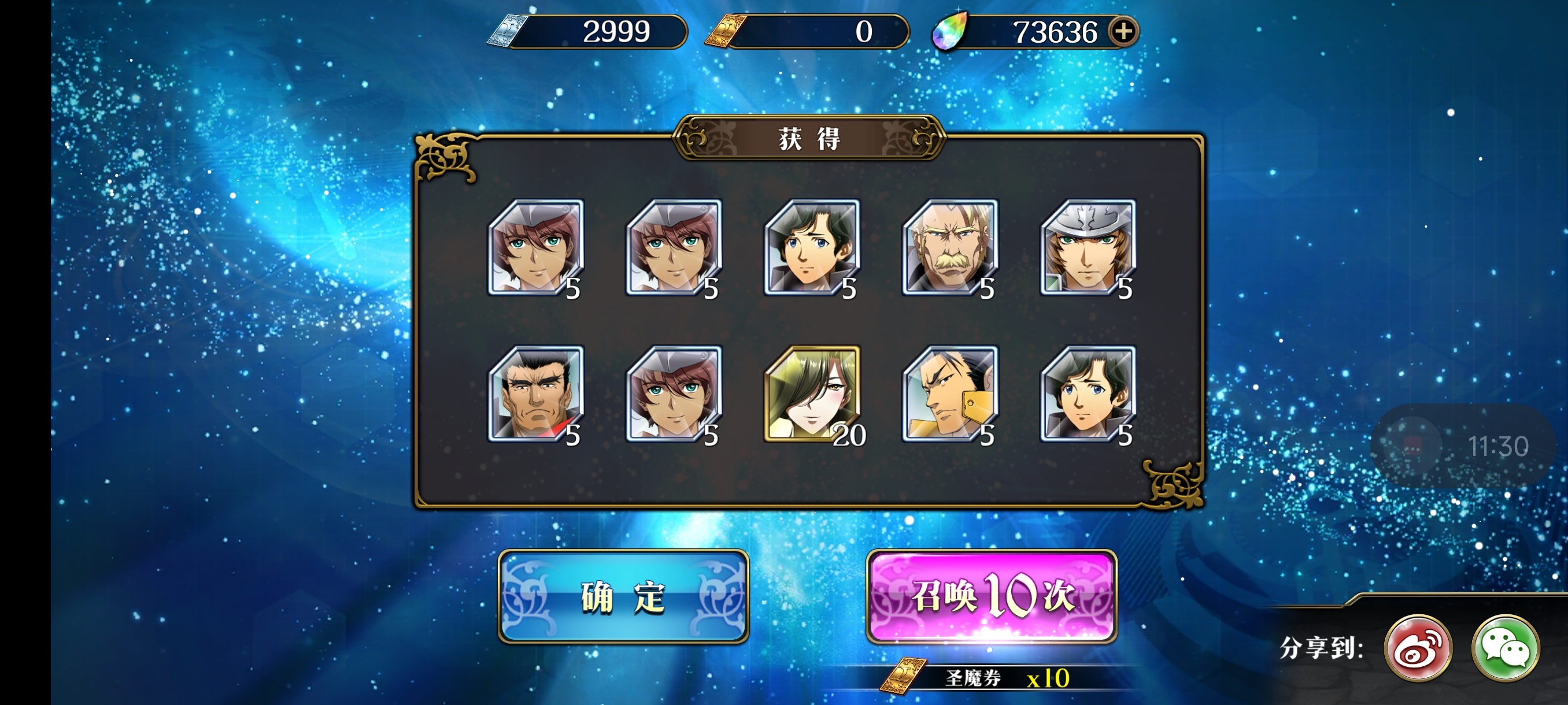Screen dimensions: 1568x705
Task: Tap the gold 圣魔券 ticket icon
Action: tap(903, 677)
